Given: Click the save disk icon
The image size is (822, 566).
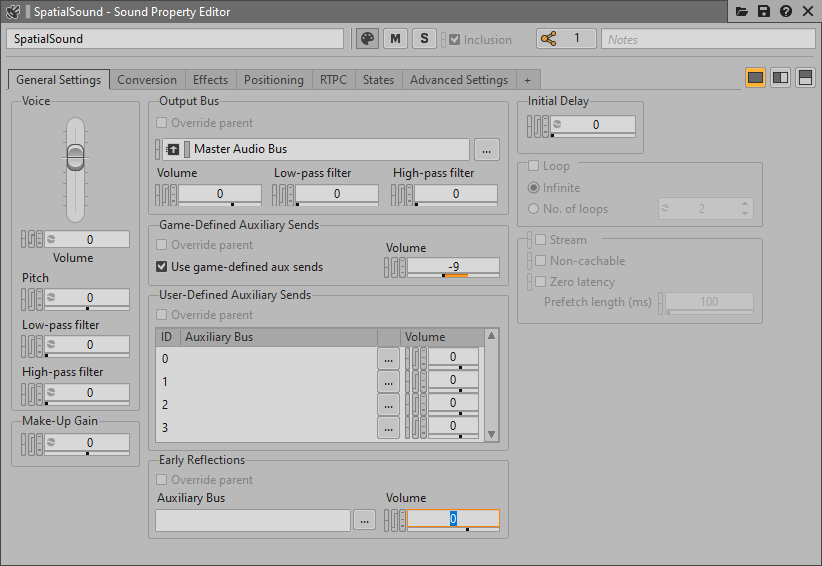Looking at the screenshot, I should (764, 11).
